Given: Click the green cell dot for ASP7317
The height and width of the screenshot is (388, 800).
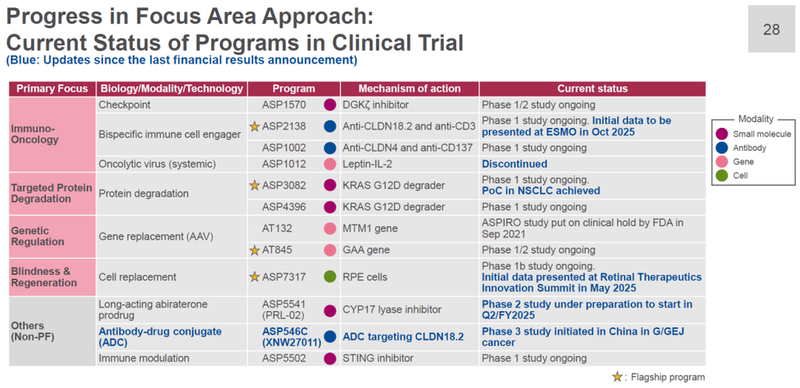Looking at the screenshot, I should [330, 277].
